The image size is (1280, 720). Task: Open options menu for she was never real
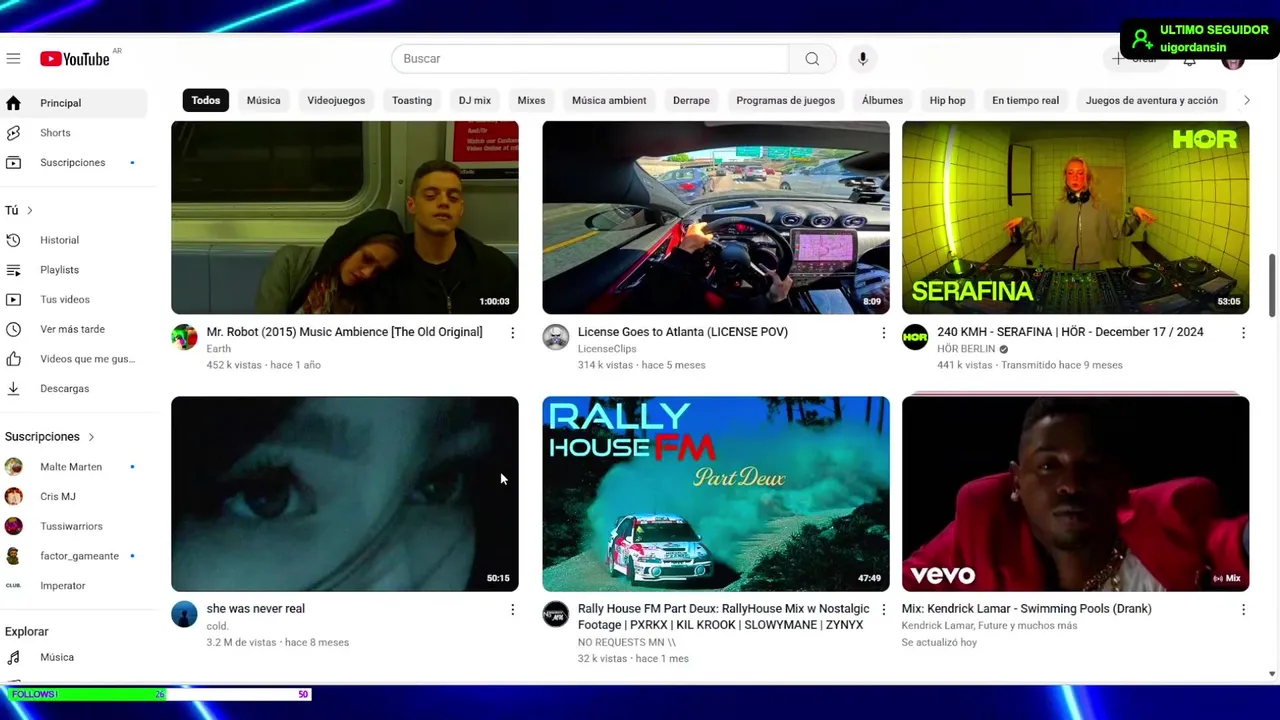click(x=512, y=610)
